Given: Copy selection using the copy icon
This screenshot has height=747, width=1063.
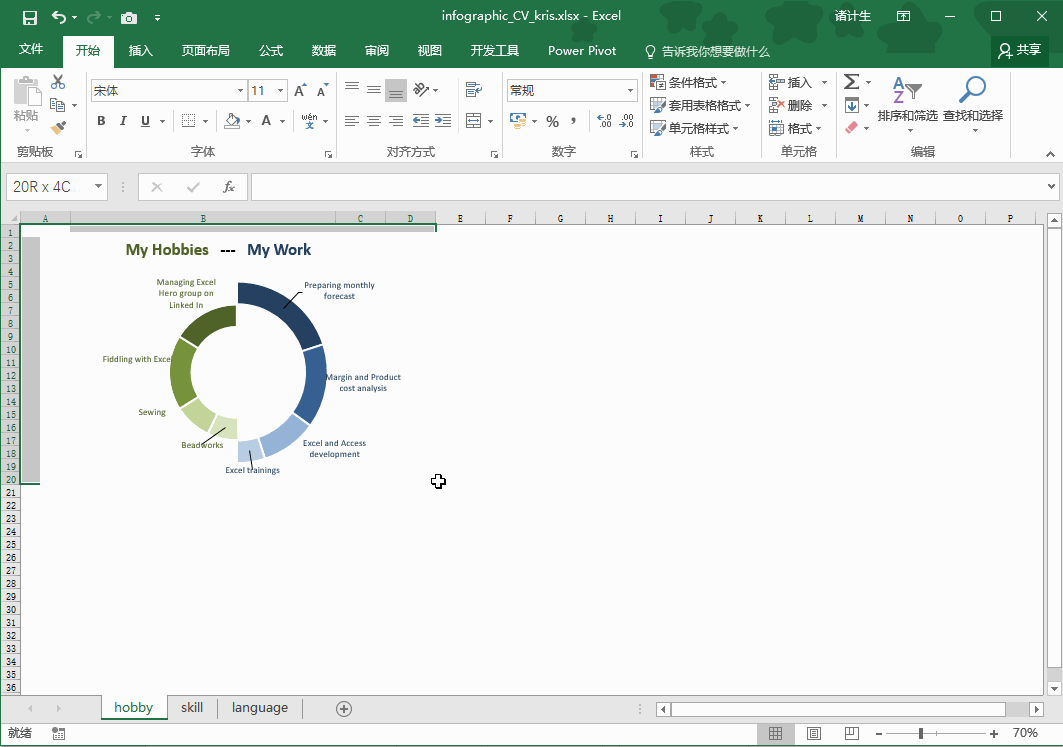Looking at the screenshot, I should click(x=58, y=105).
